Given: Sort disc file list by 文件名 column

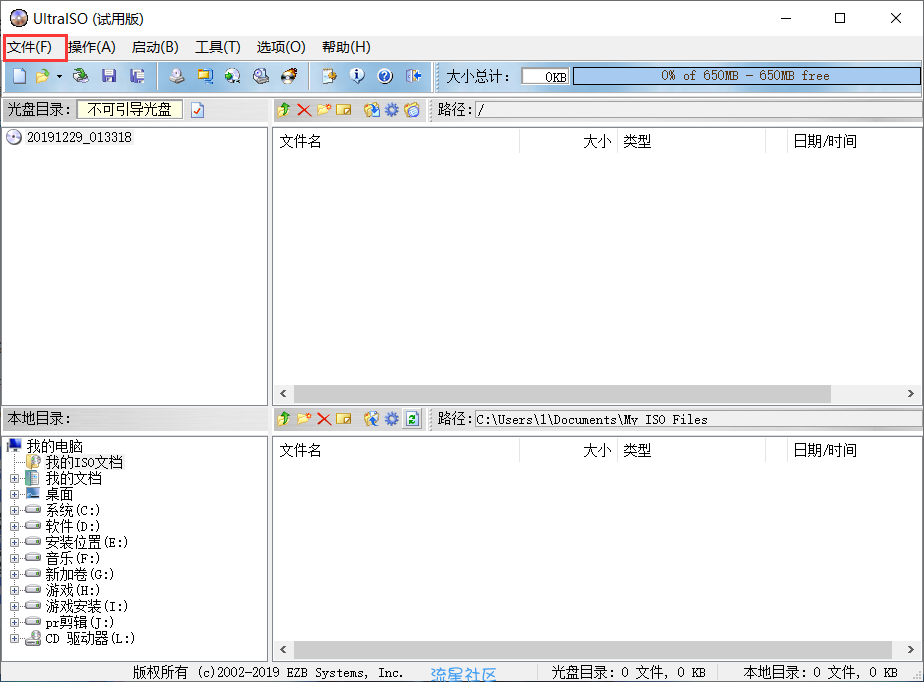Looking at the screenshot, I should click(x=397, y=141).
